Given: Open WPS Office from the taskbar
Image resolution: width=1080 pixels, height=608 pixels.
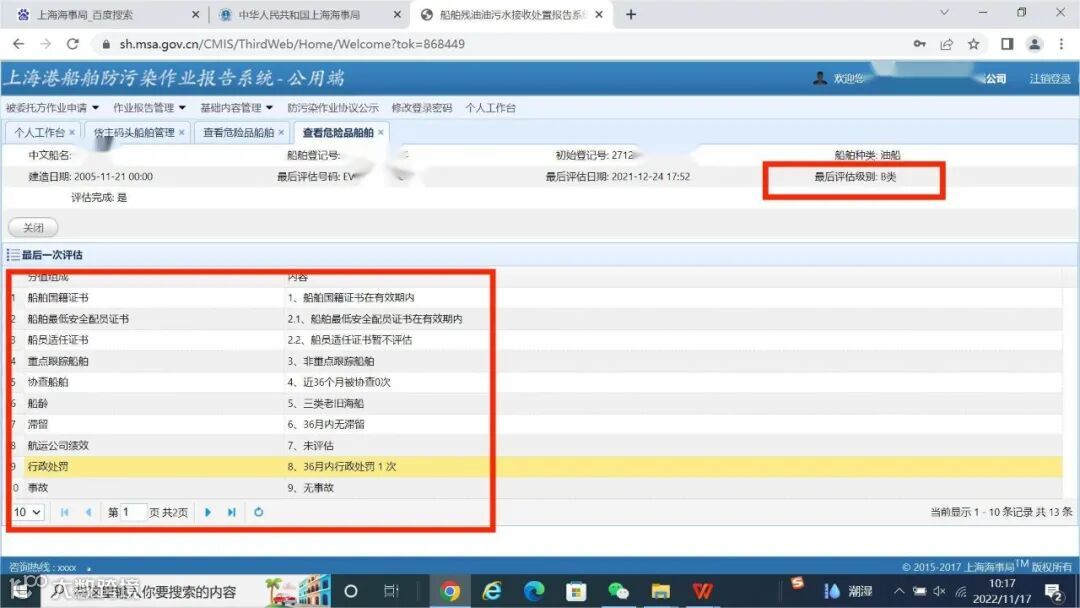Looking at the screenshot, I should click(x=703, y=591).
